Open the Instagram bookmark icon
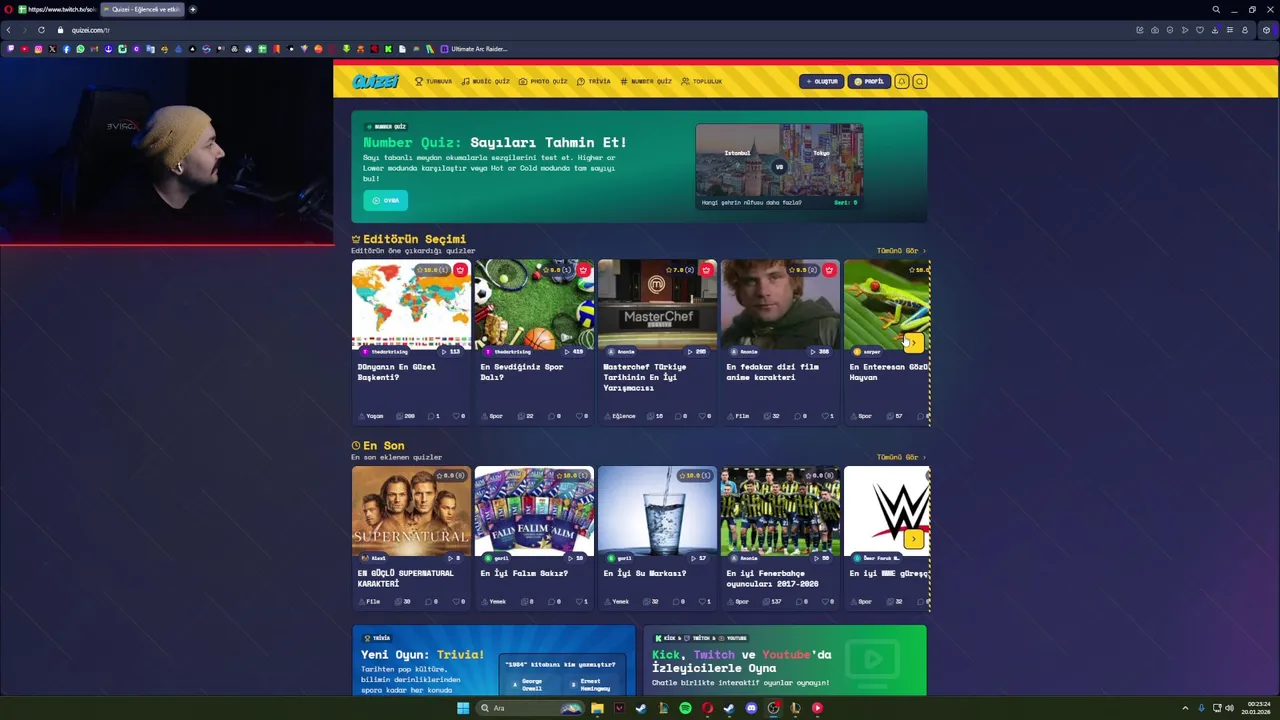Image resolution: width=1280 pixels, height=720 pixels. [x=39, y=49]
